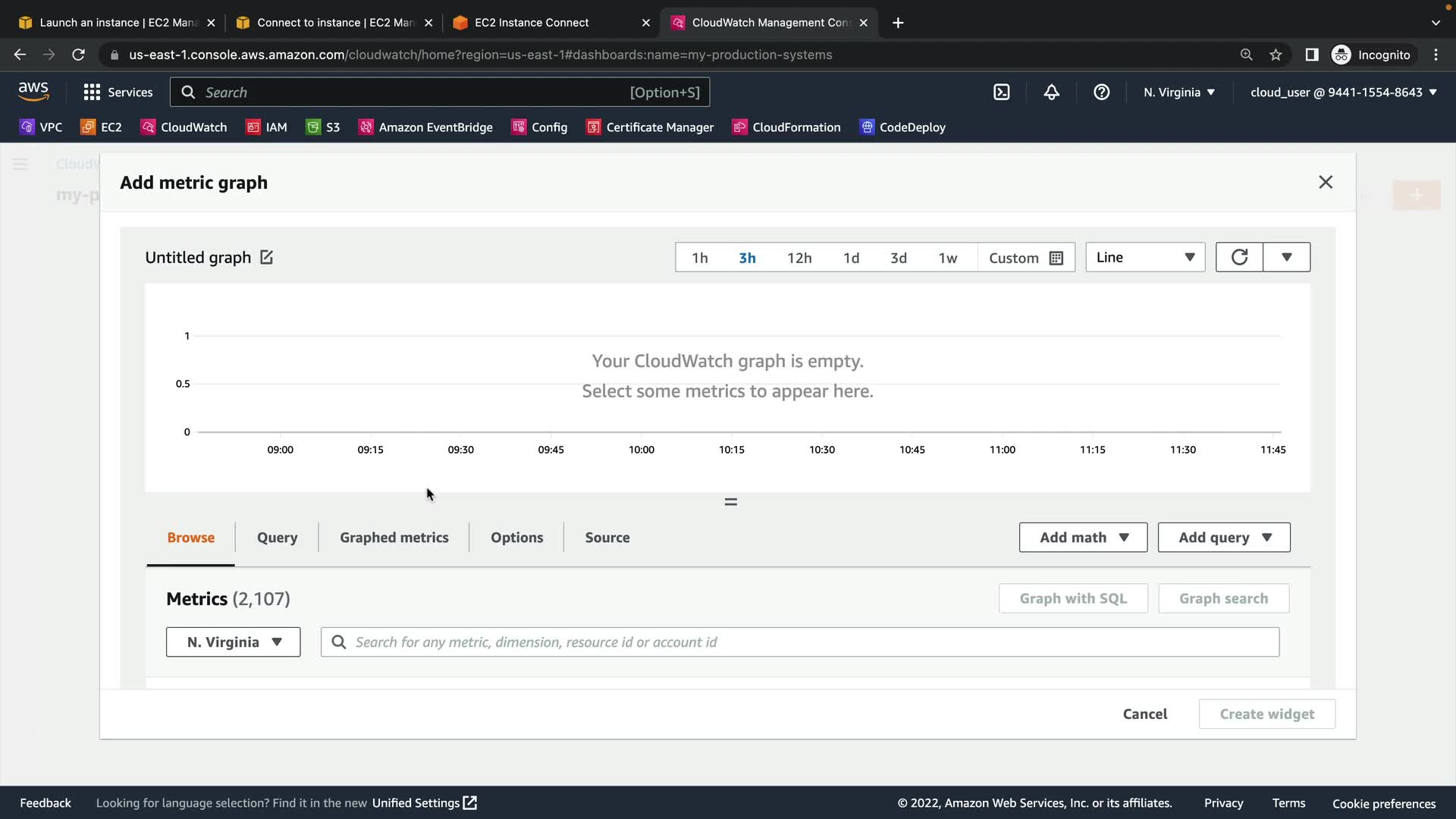Click the refresh graph icon button
1456x819 pixels.
point(1239,258)
